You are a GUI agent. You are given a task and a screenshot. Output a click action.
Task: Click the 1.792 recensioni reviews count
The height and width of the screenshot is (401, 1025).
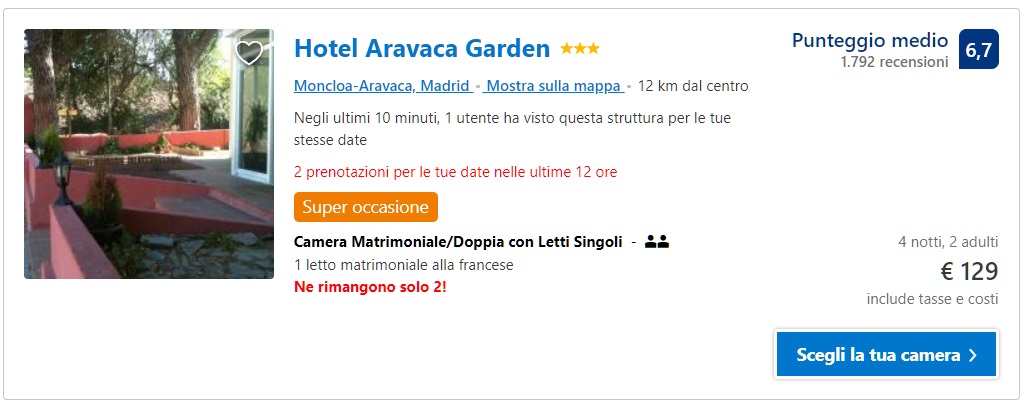tap(894, 62)
